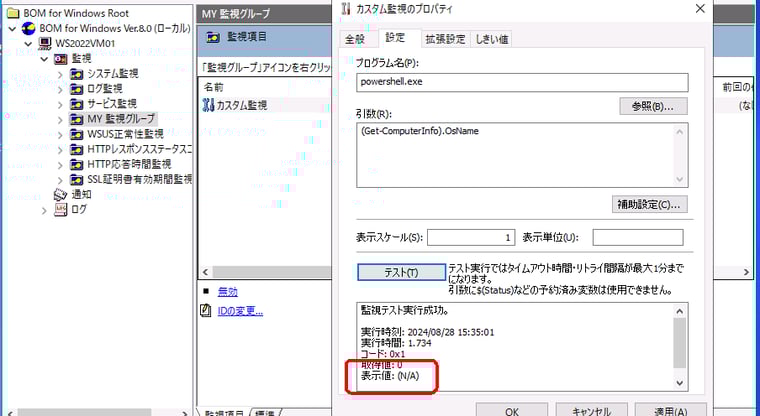
Task: Click the test result scroll up arrow
Action: pyautogui.click(x=680, y=311)
